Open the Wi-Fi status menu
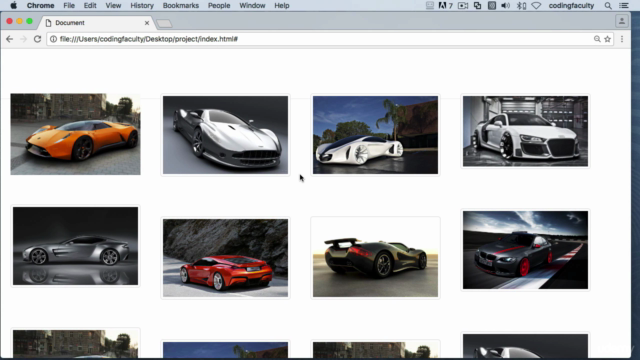Viewport: 640px width, 360px height. (536, 5)
